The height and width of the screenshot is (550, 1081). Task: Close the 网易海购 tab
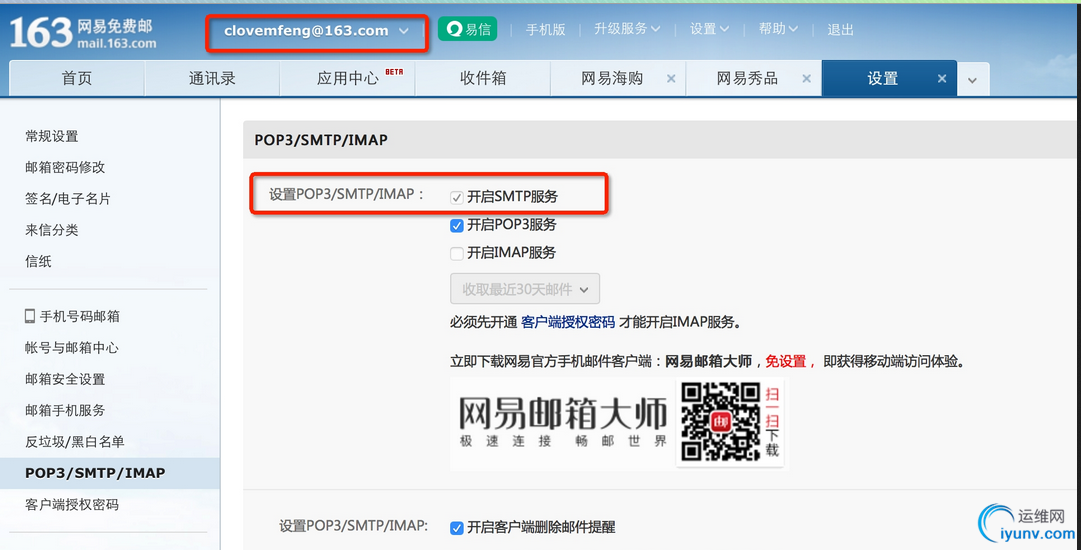(x=671, y=79)
